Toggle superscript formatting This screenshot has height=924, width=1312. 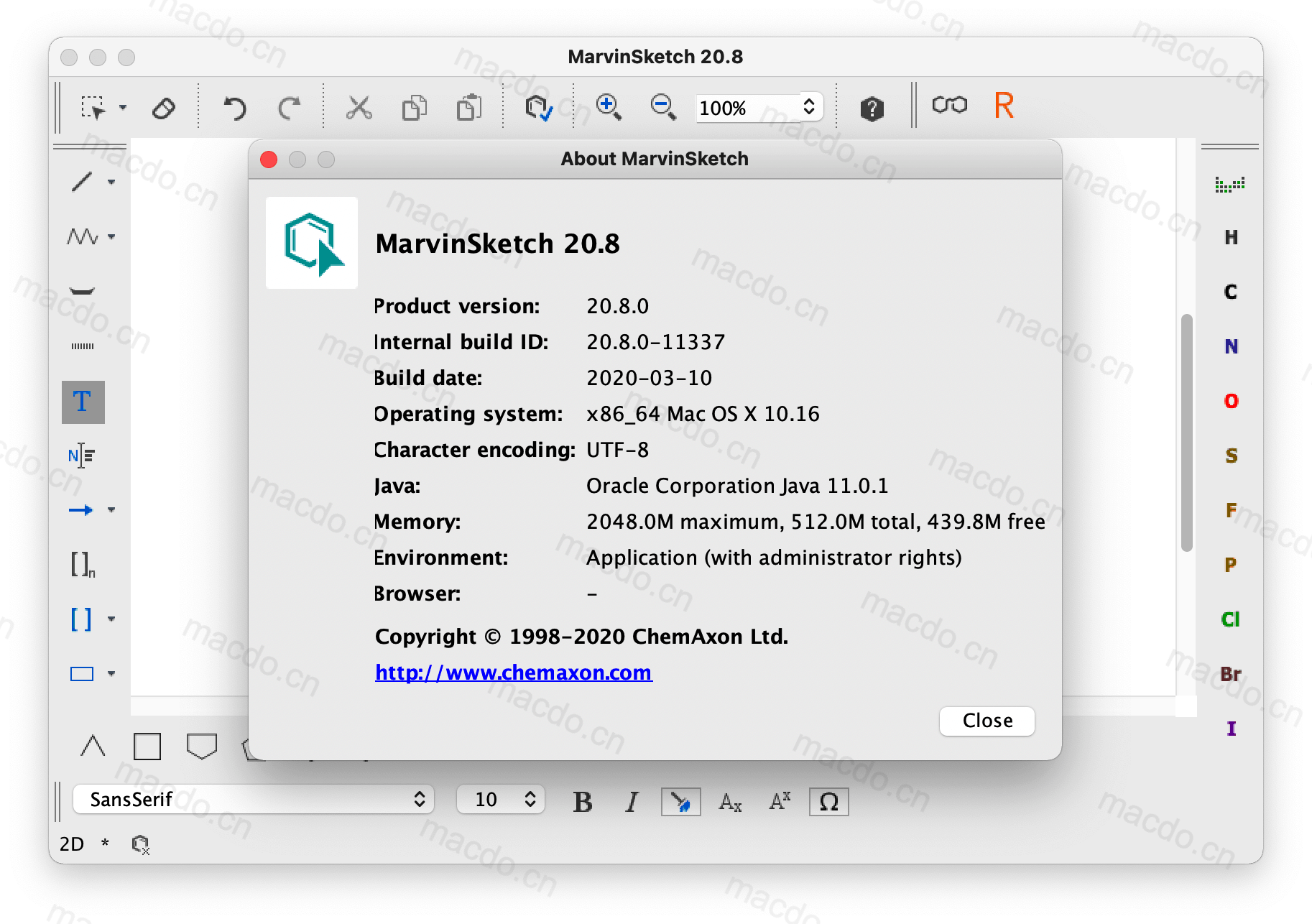point(780,801)
